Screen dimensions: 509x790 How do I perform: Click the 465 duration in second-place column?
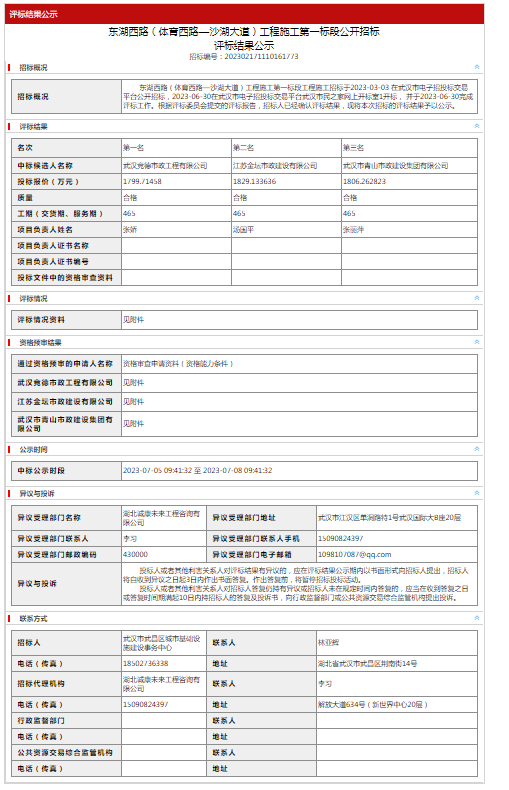point(239,214)
